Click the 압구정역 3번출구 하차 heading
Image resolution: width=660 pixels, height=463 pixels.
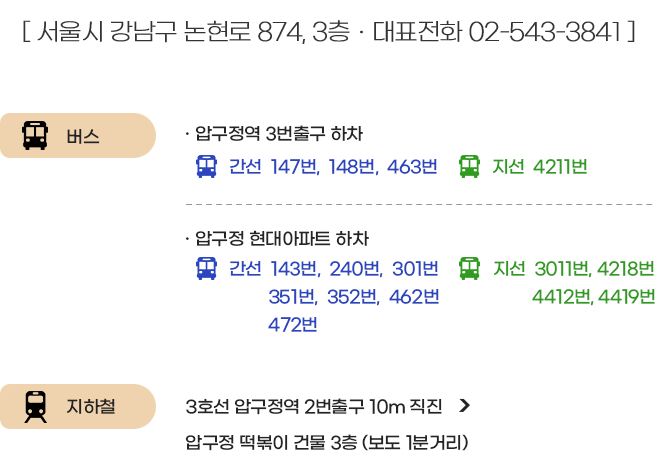[x=278, y=134]
